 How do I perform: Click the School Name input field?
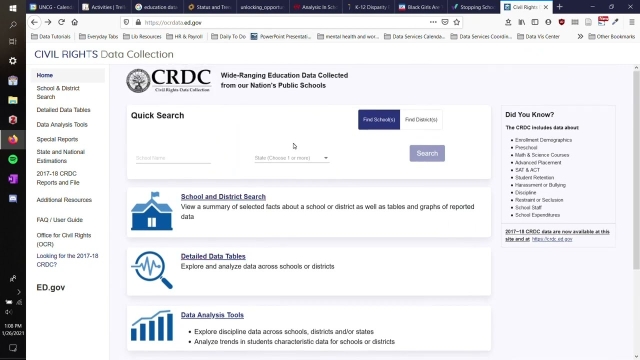tap(173, 158)
